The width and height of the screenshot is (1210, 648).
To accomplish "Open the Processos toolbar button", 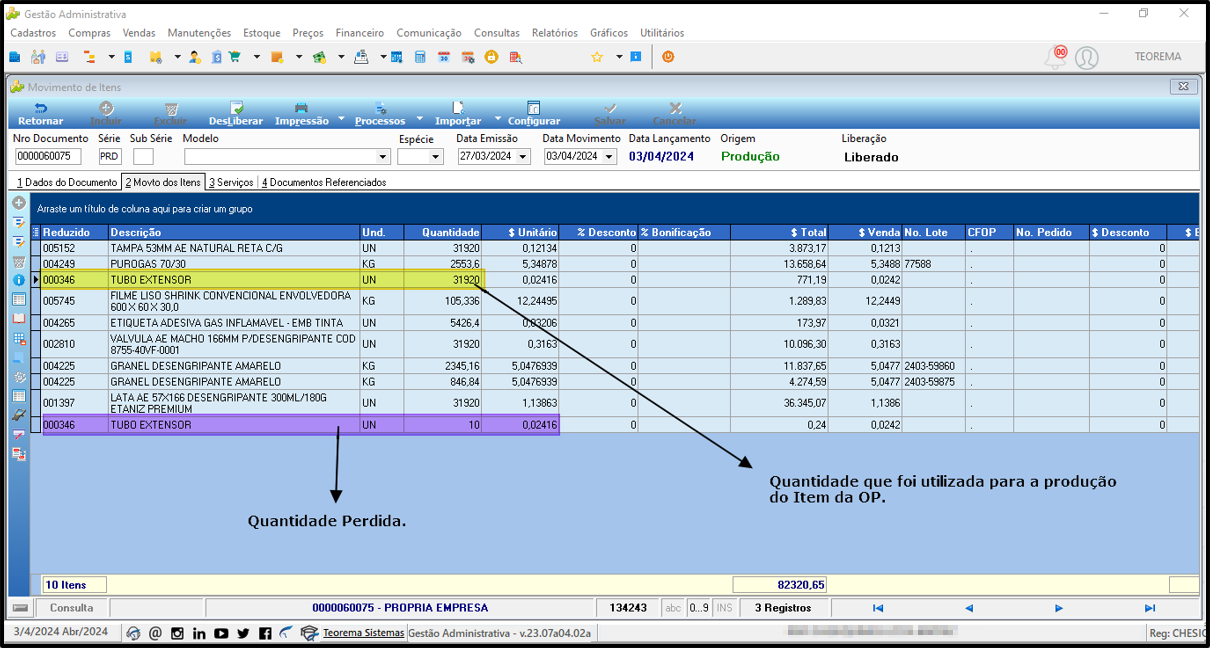I will point(380,113).
